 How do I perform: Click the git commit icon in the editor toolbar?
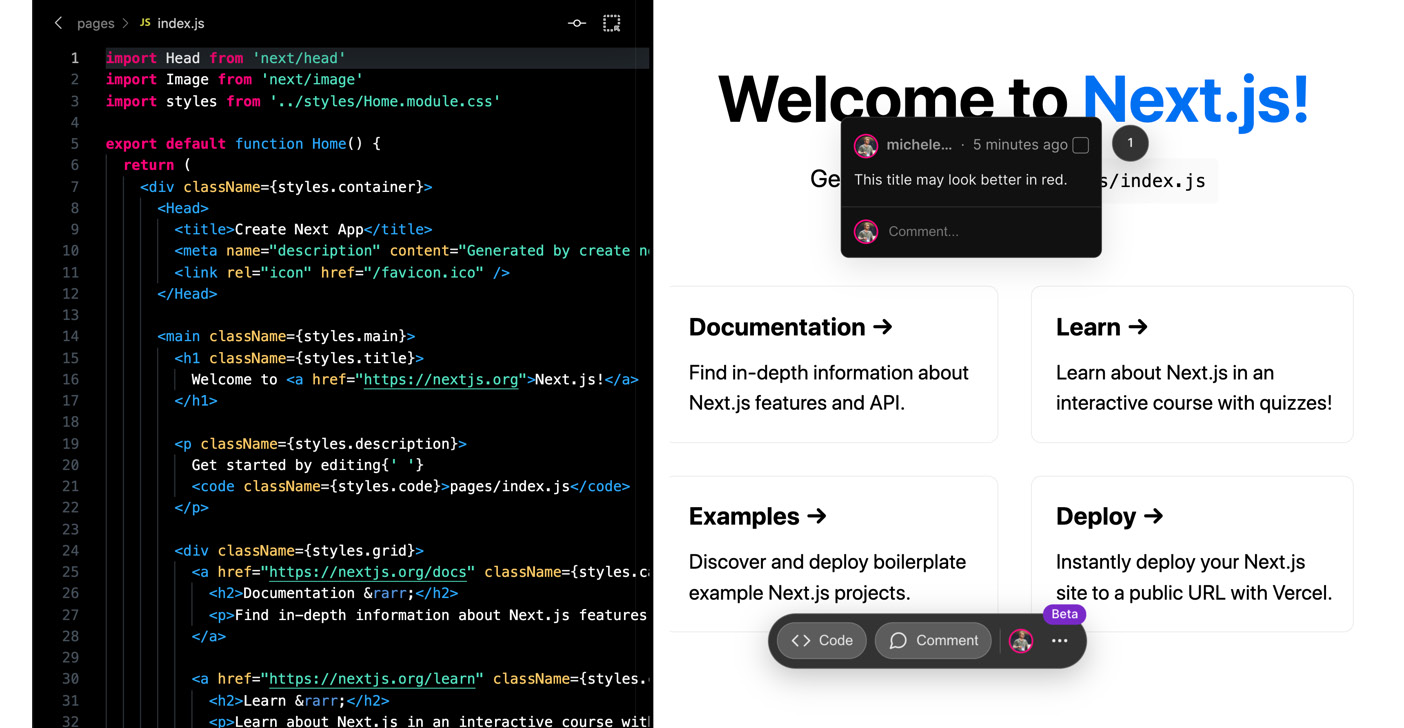576,22
